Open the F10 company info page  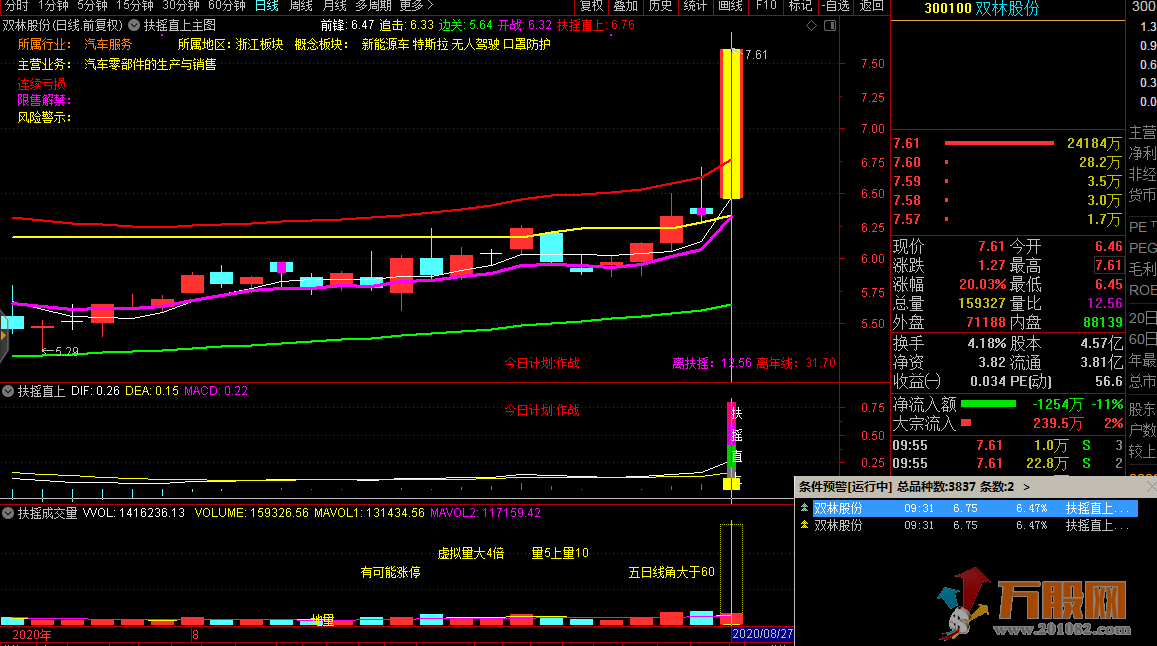pyautogui.click(x=766, y=6)
